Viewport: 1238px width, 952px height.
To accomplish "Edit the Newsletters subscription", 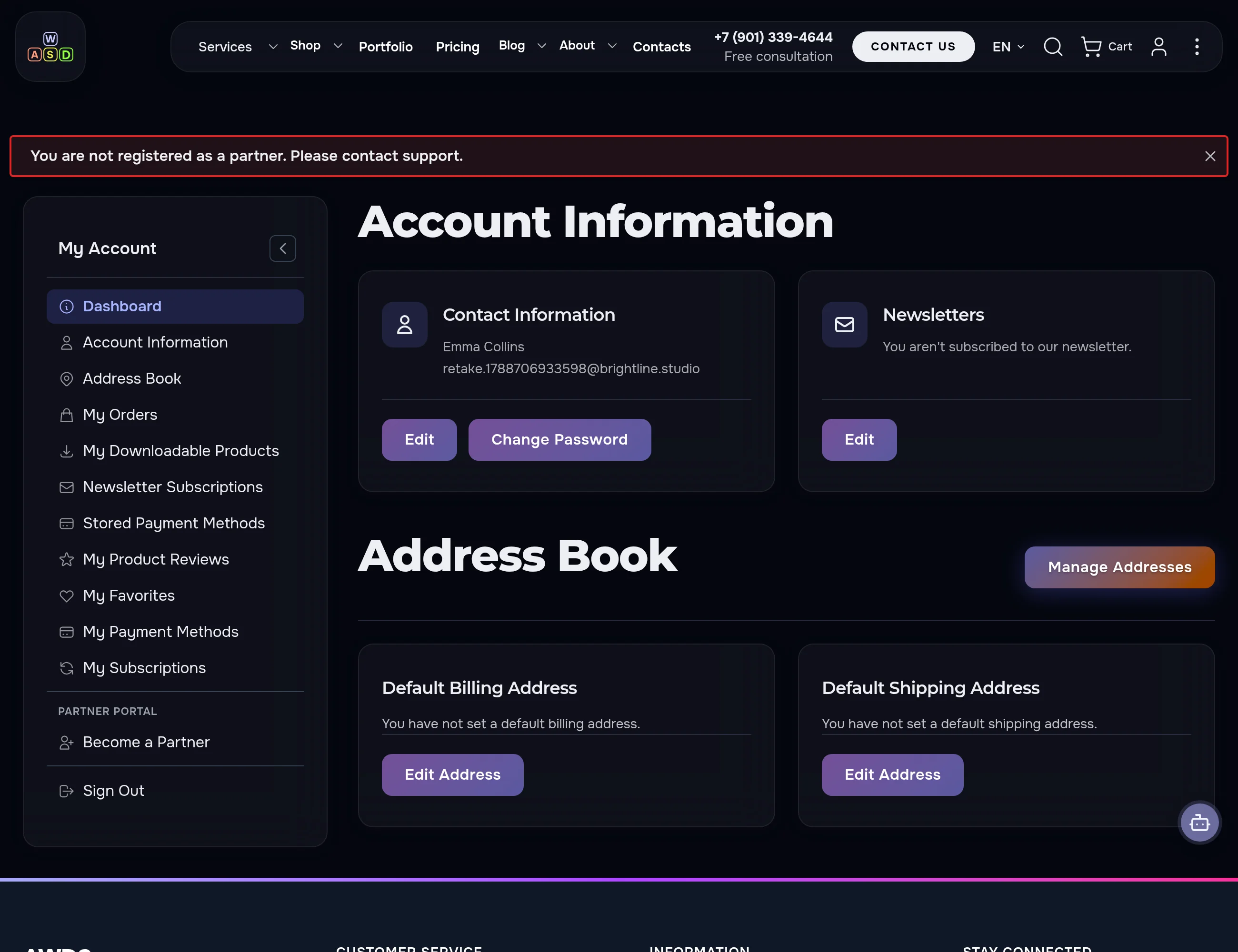I will click(x=859, y=440).
